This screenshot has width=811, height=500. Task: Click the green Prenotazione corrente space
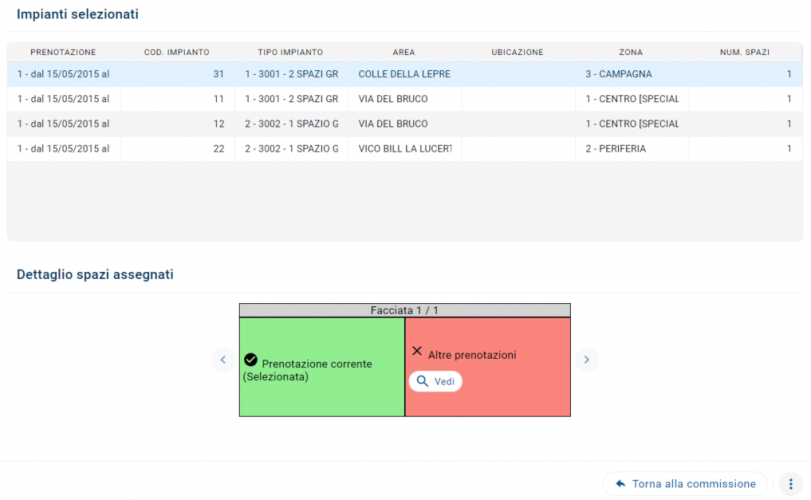[321, 390]
